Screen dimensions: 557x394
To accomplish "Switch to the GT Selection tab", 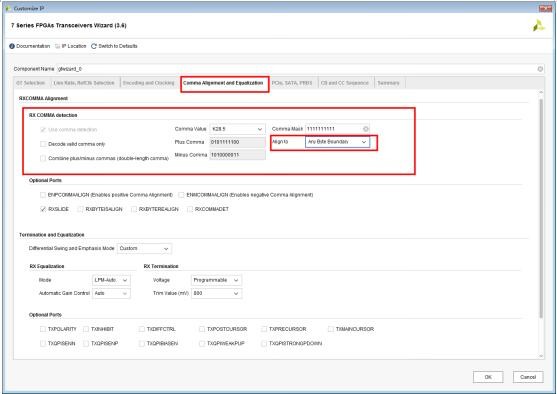I will click(31, 83).
